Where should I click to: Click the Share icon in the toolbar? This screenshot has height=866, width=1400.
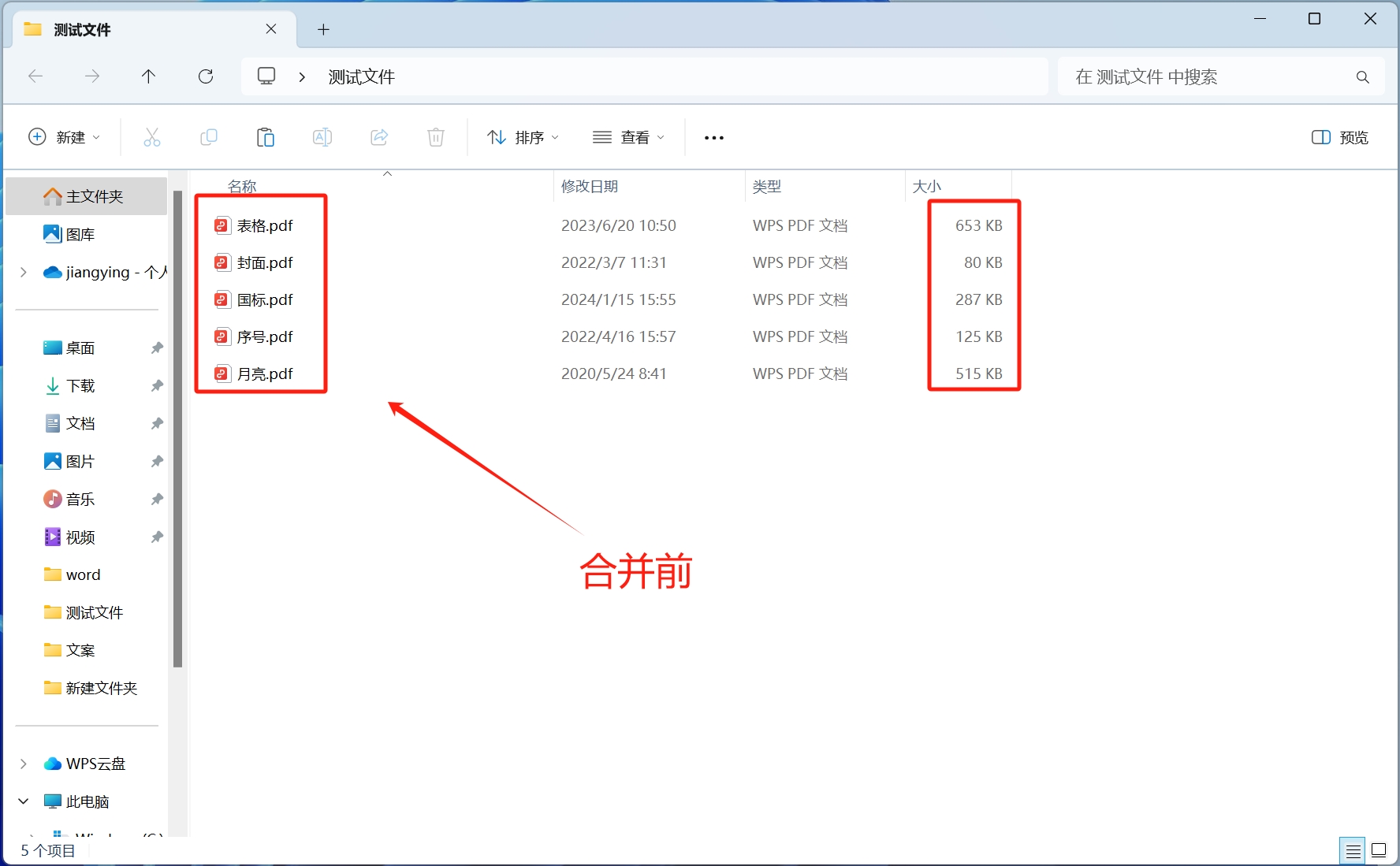(379, 137)
